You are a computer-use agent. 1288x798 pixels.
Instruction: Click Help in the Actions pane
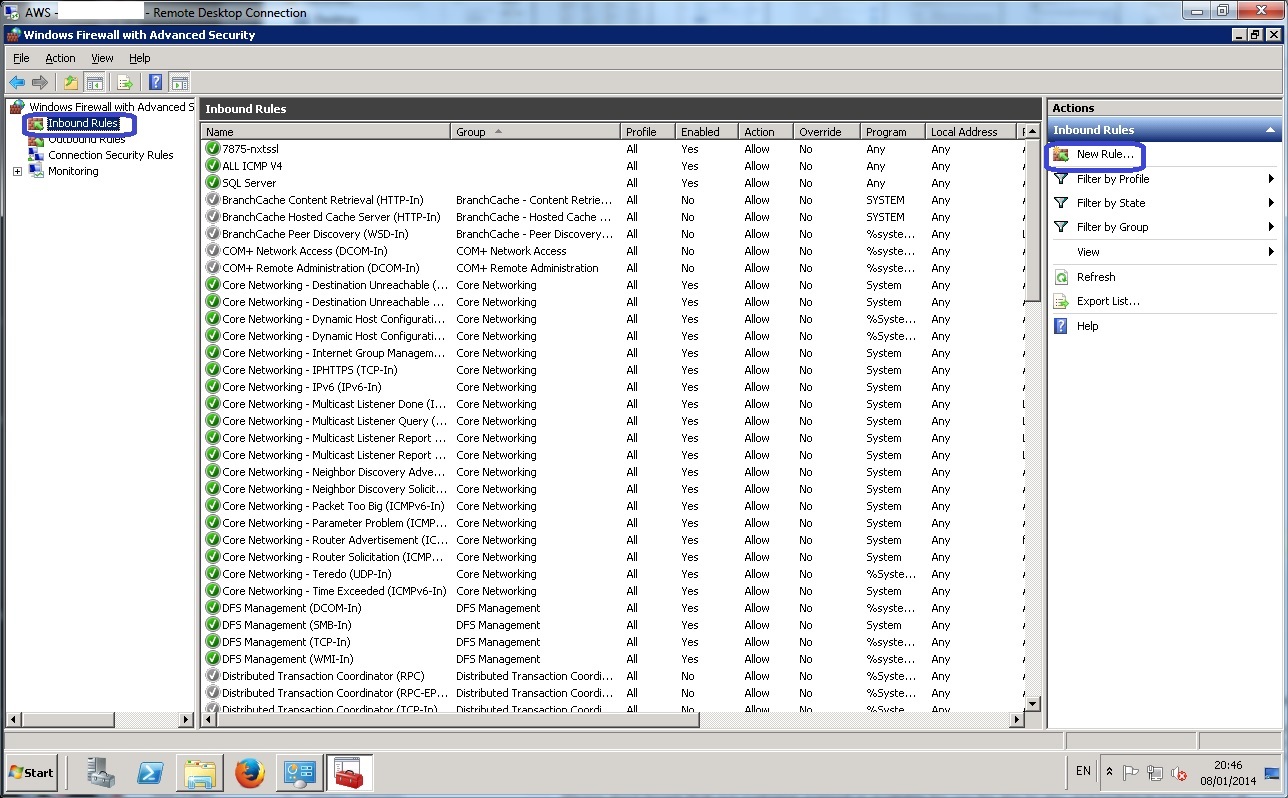click(x=1087, y=326)
